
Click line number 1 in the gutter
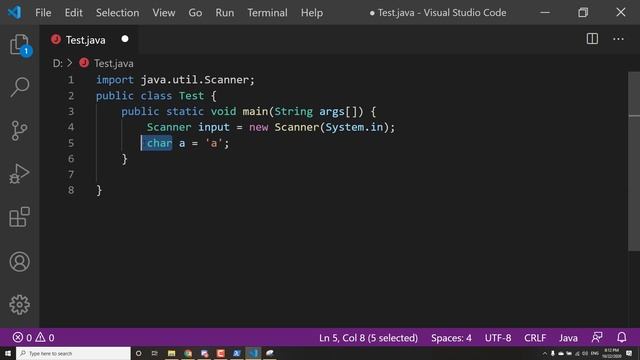[71, 80]
